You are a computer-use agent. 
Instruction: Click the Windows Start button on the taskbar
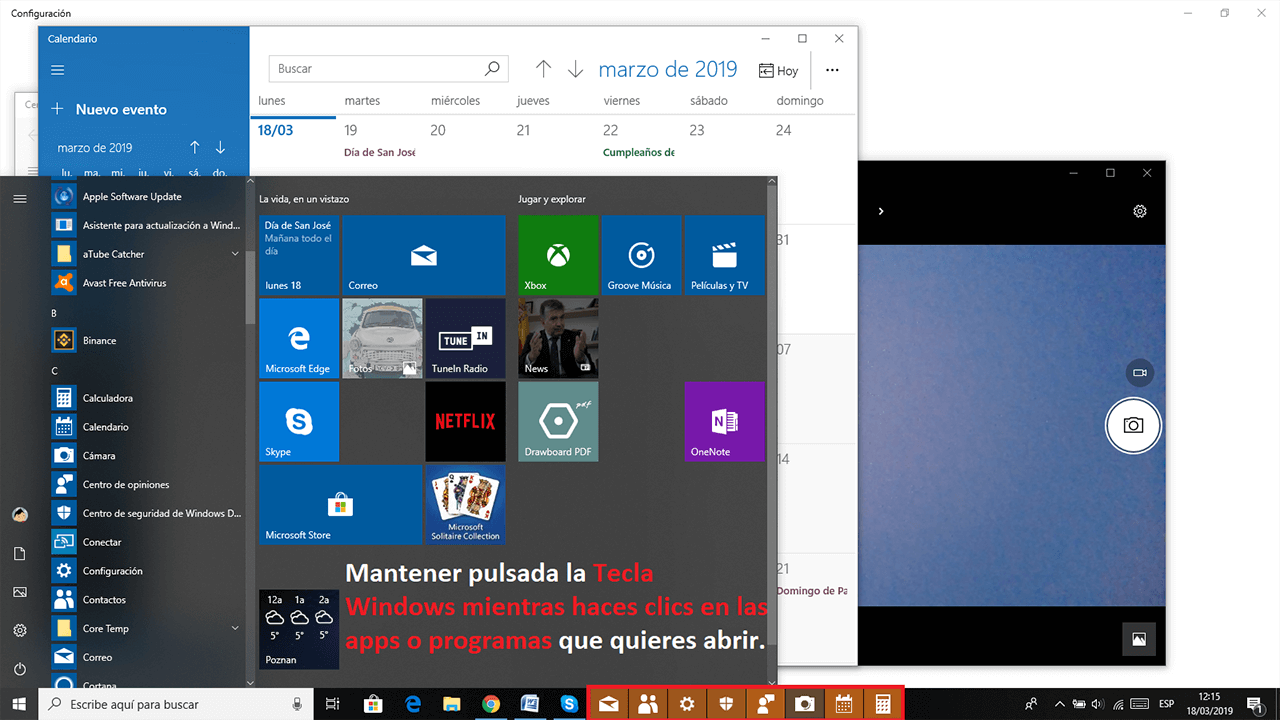(x=19, y=704)
